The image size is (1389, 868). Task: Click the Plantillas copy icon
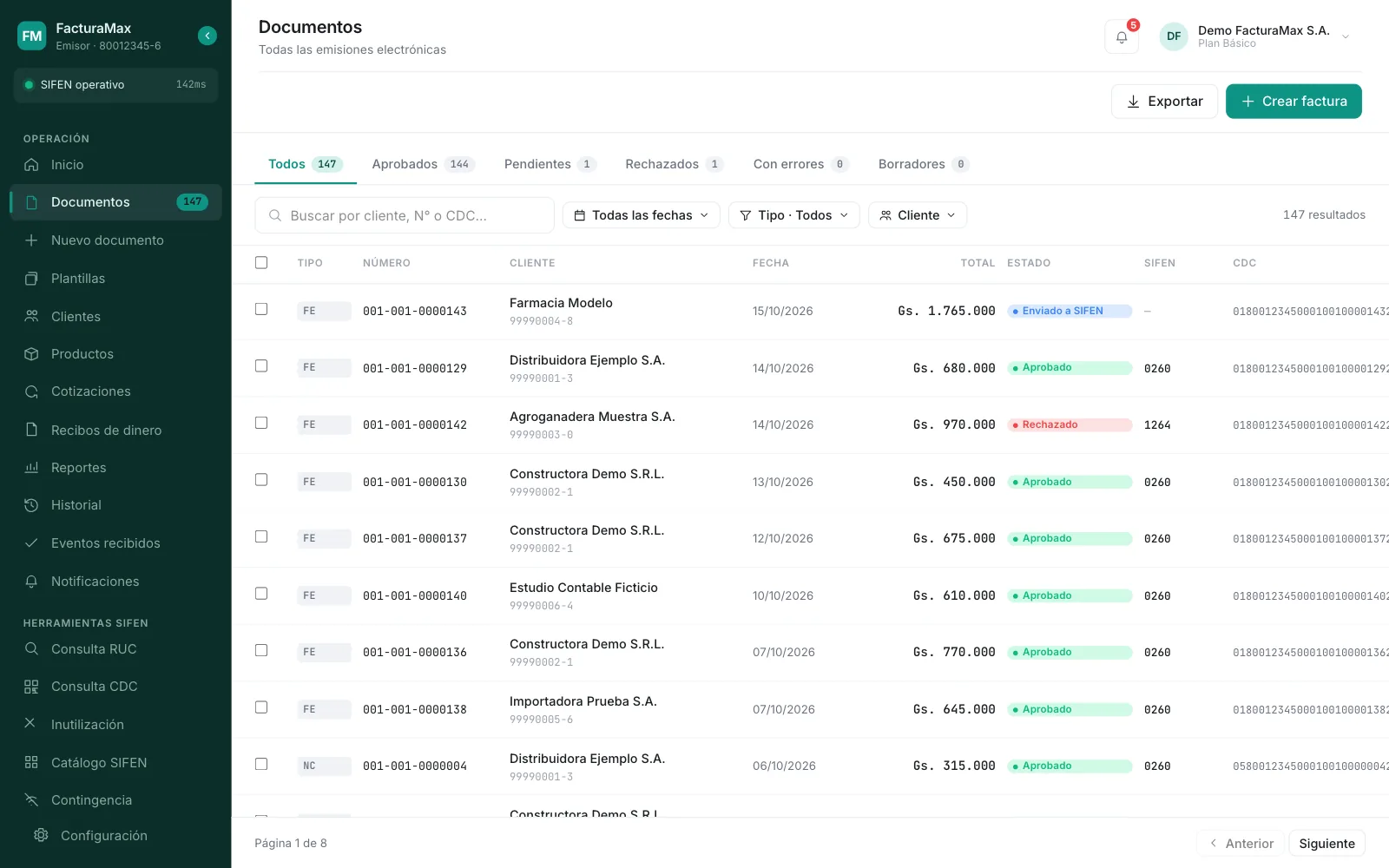click(x=31, y=279)
